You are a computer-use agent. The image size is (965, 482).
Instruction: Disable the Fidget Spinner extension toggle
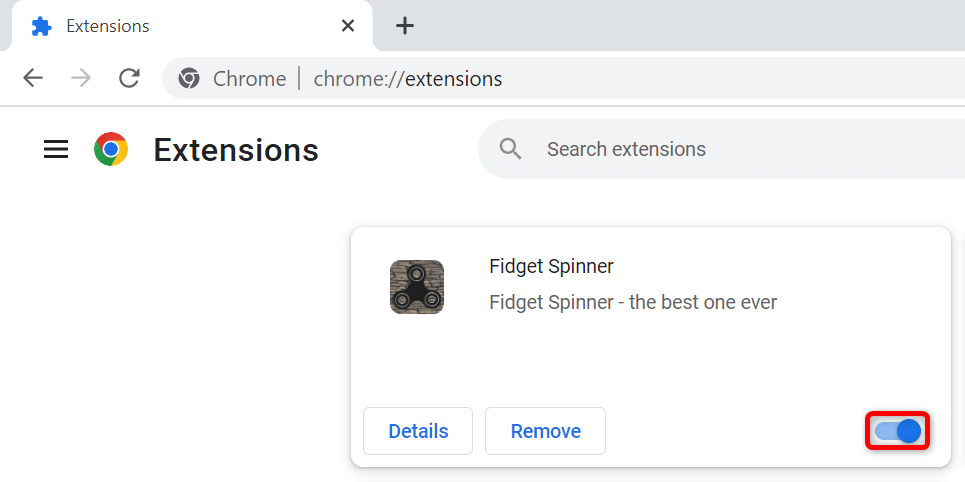[x=897, y=431]
